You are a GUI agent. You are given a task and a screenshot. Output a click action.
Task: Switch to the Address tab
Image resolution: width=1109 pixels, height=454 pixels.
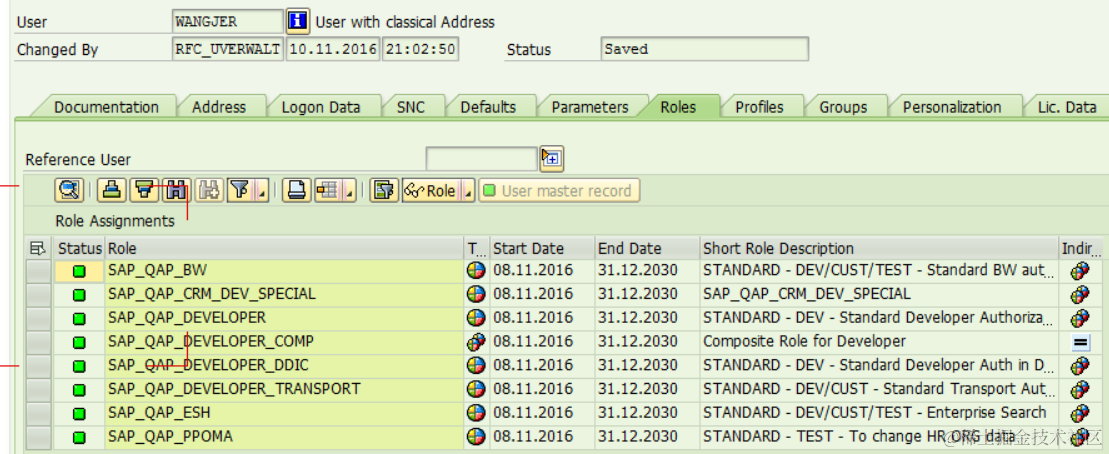(219, 107)
